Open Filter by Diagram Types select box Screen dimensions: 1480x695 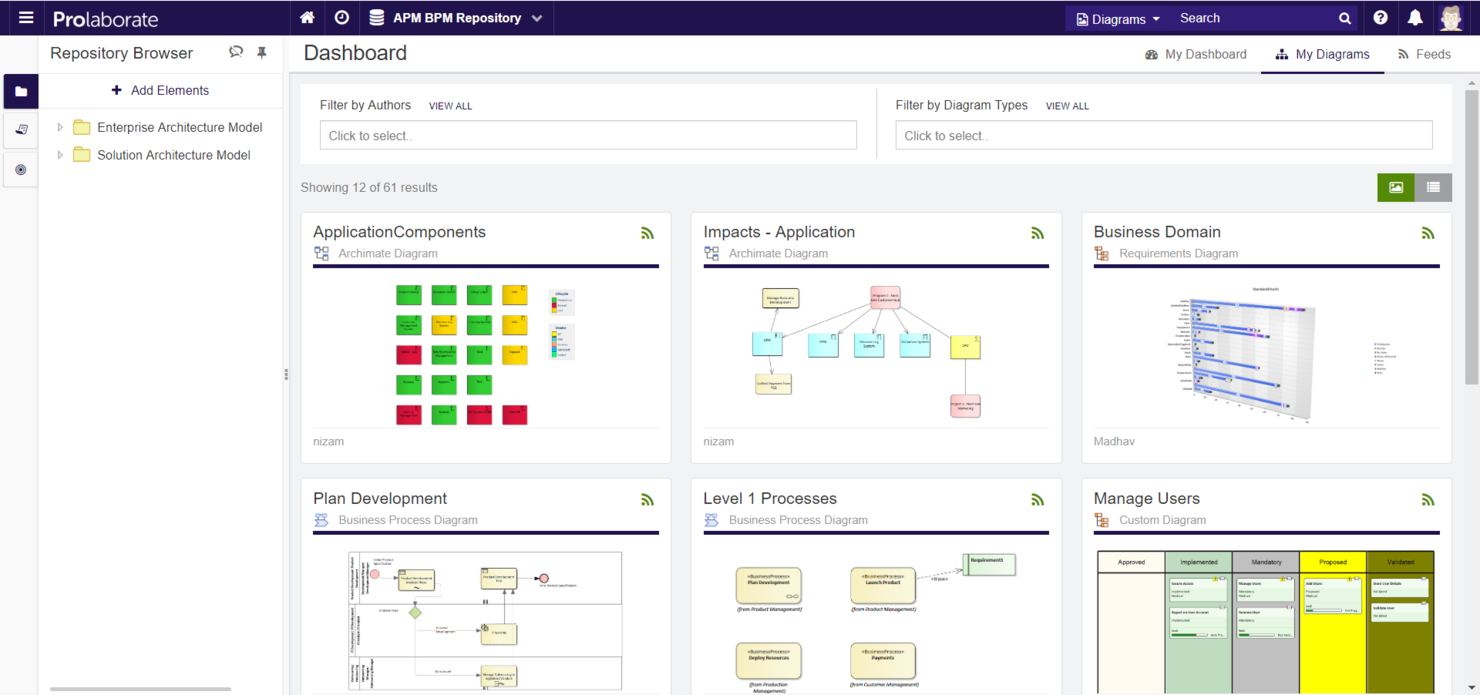[1164, 135]
